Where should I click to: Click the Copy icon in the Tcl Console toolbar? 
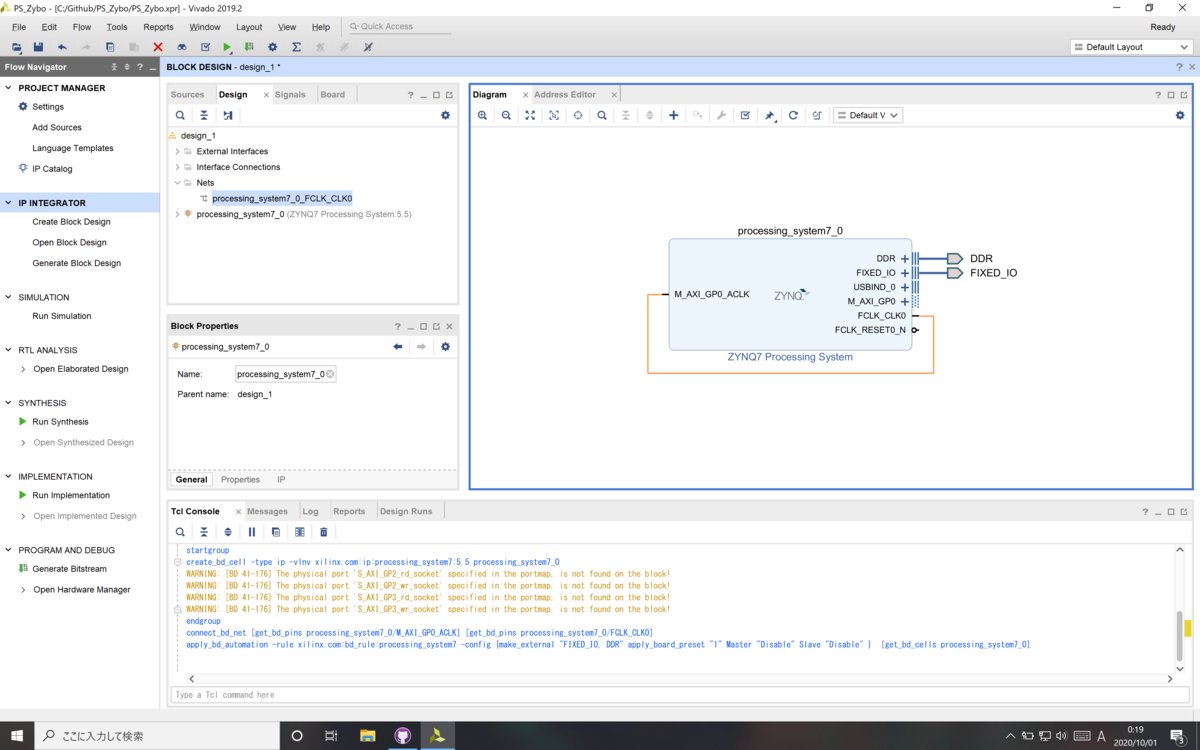(276, 532)
